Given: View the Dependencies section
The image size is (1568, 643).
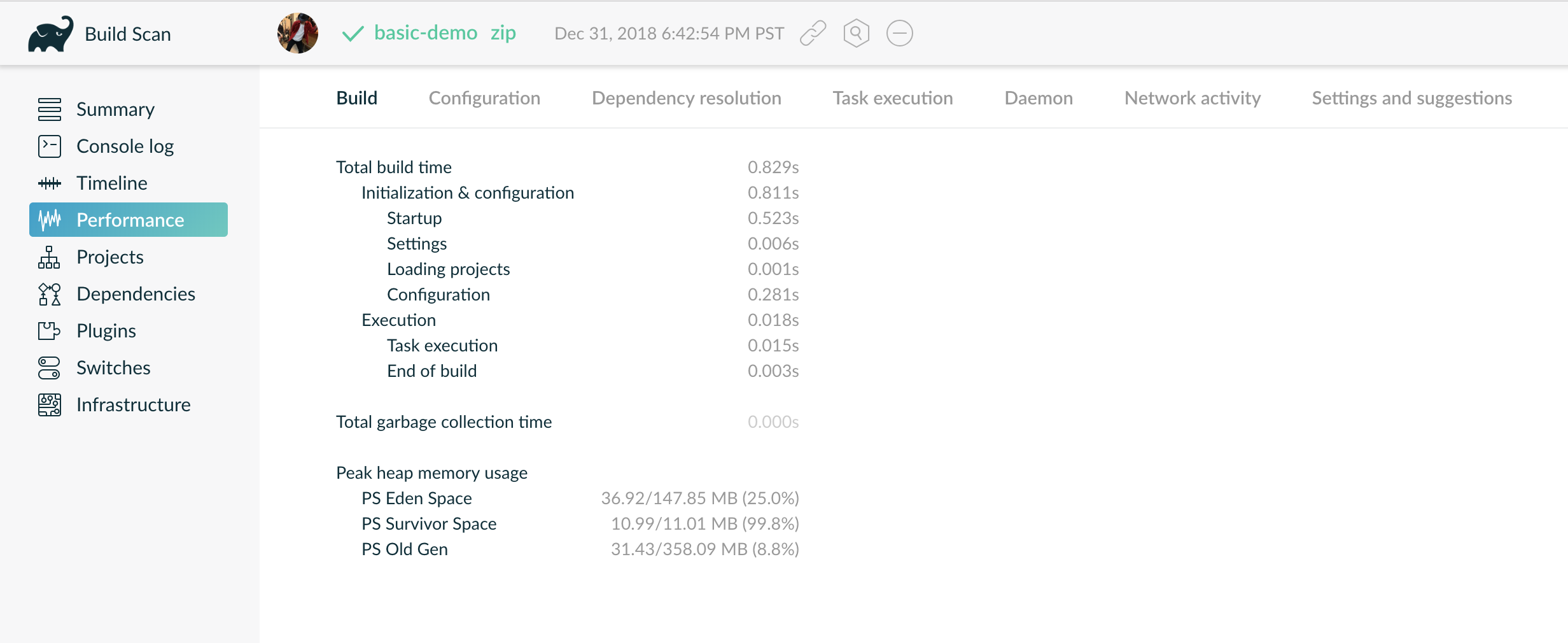Looking at the screenshot, I should click(136, 293).
